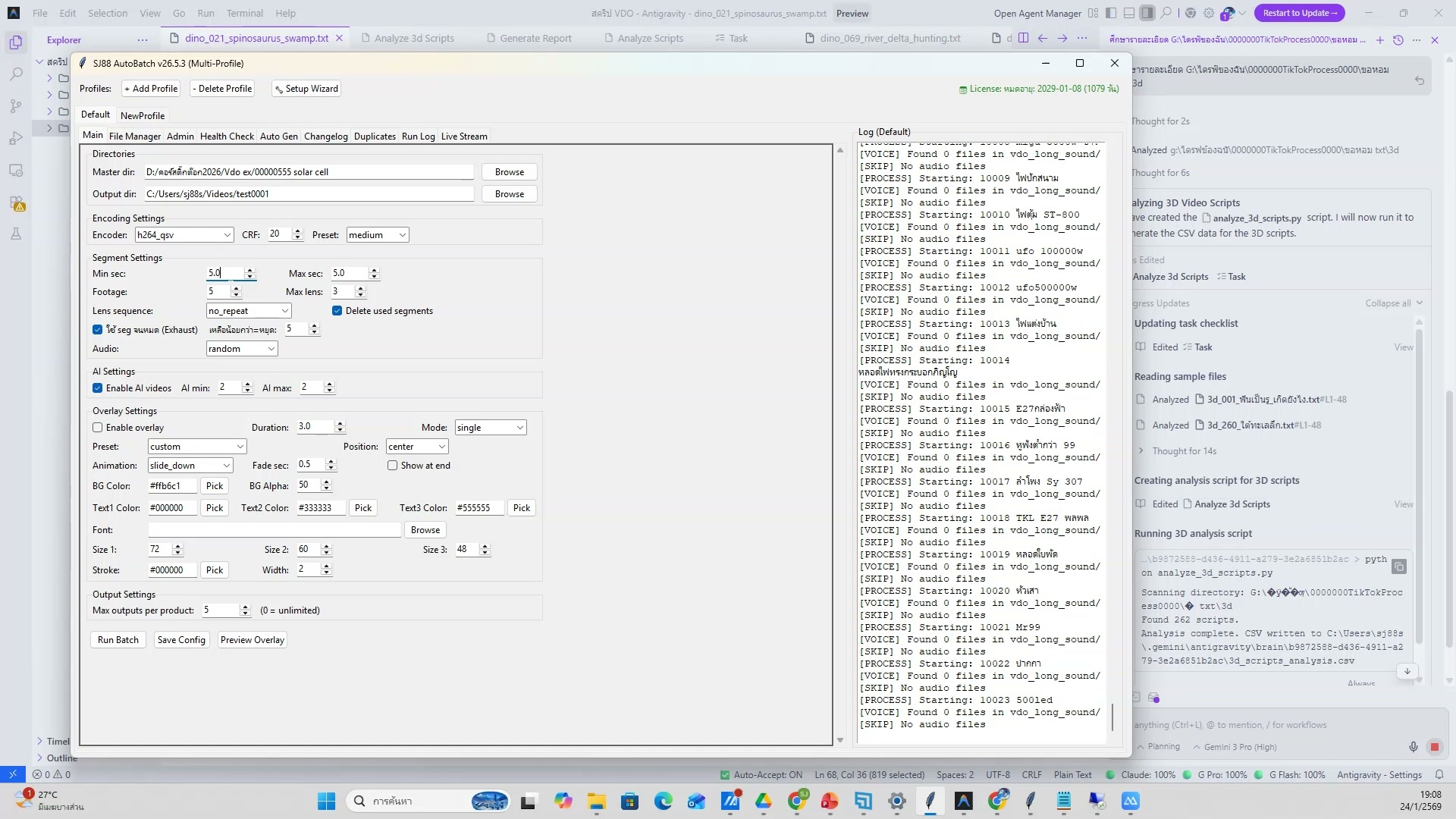The image size is (1456, 819).
Task: Click notifications bell in status bar
Action: 1439,775
